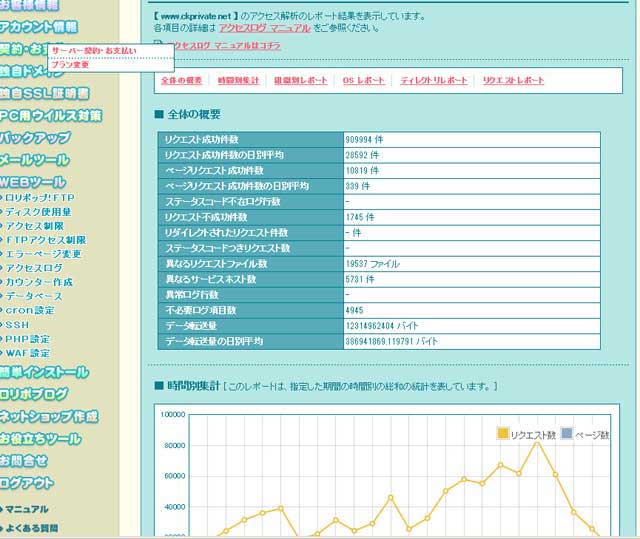The width and height of the screenshot is (640, 539).
Task: Expand the アカウント情報 sidebar section
Action: coord(40,27)
